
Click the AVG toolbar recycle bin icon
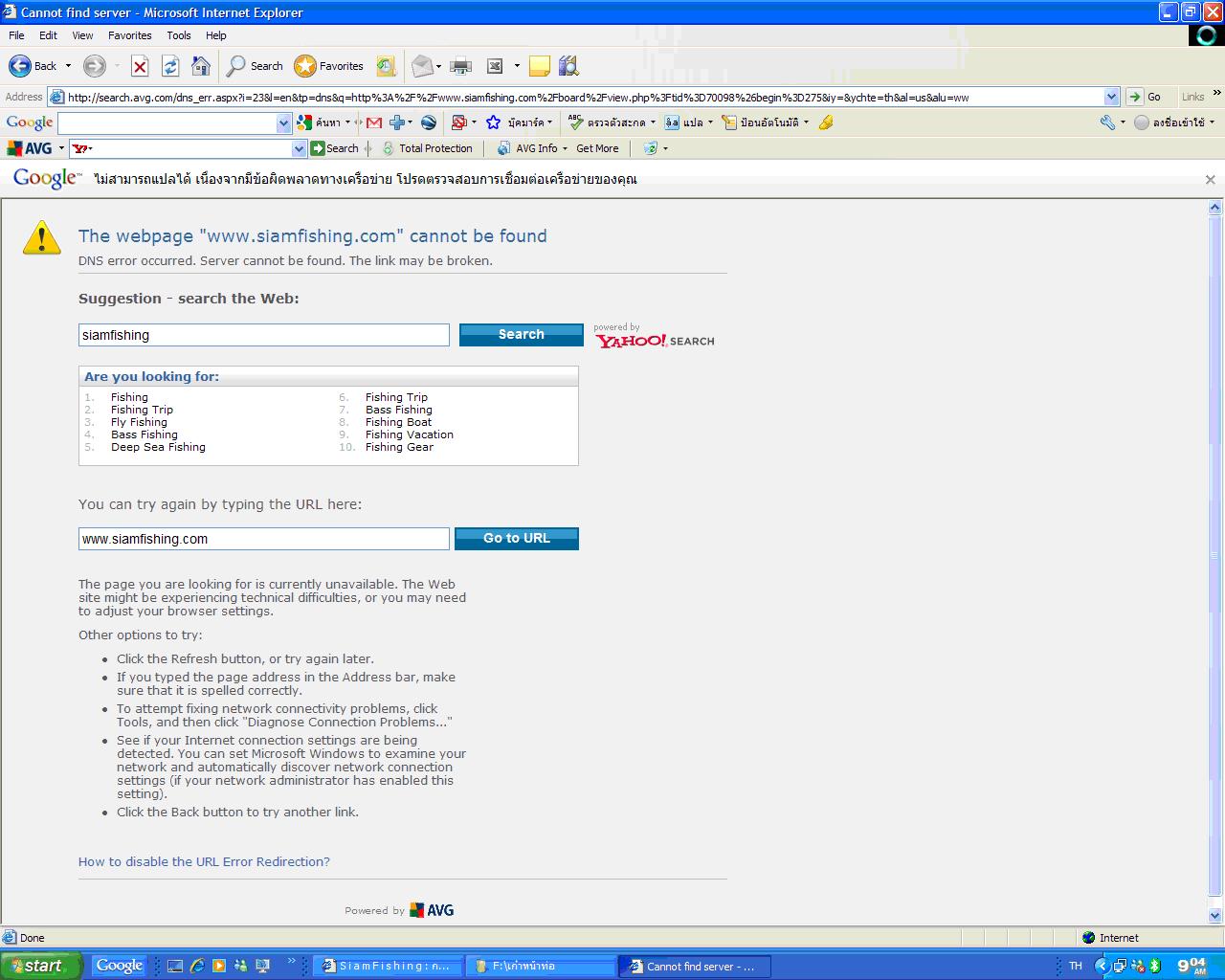tap(651, 148)
